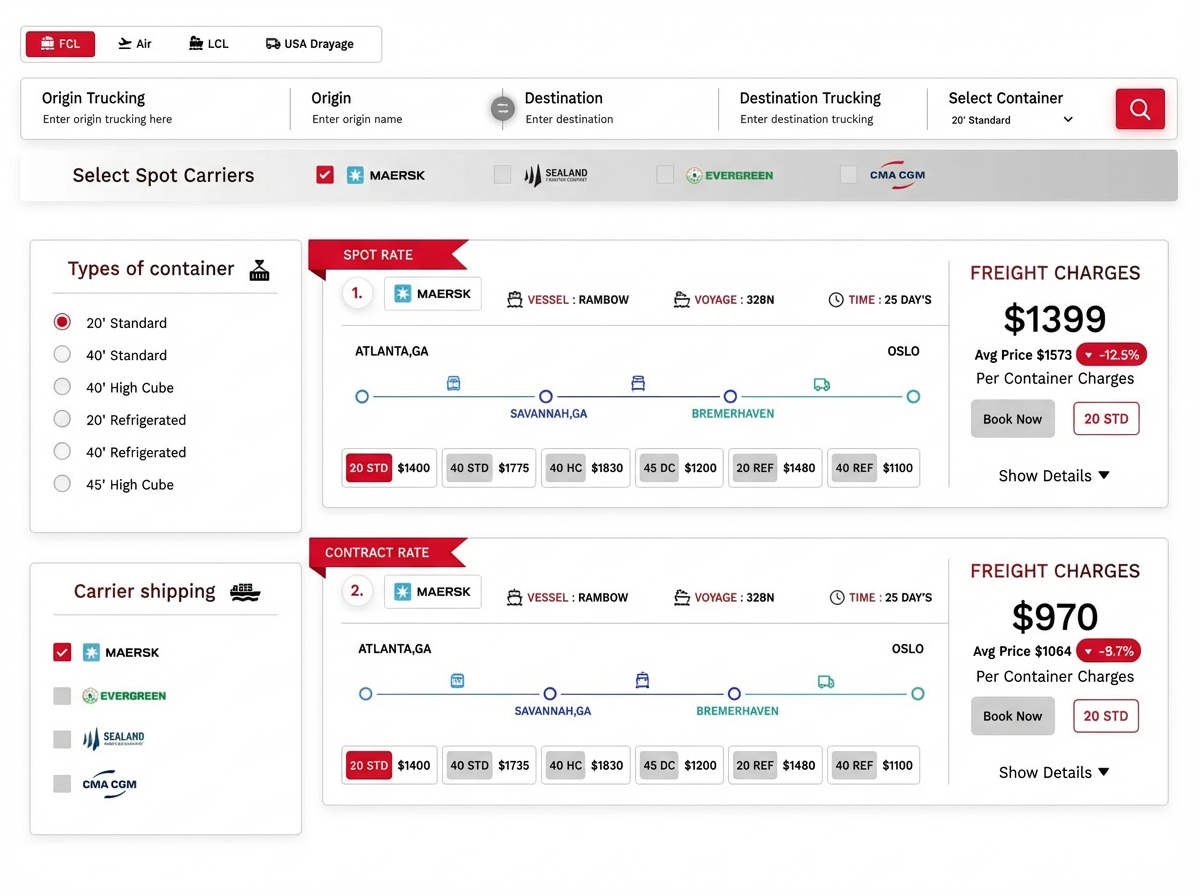
Task: Check Evergreen in Carrier shipping panel
Action: click(x=62, y=696)
